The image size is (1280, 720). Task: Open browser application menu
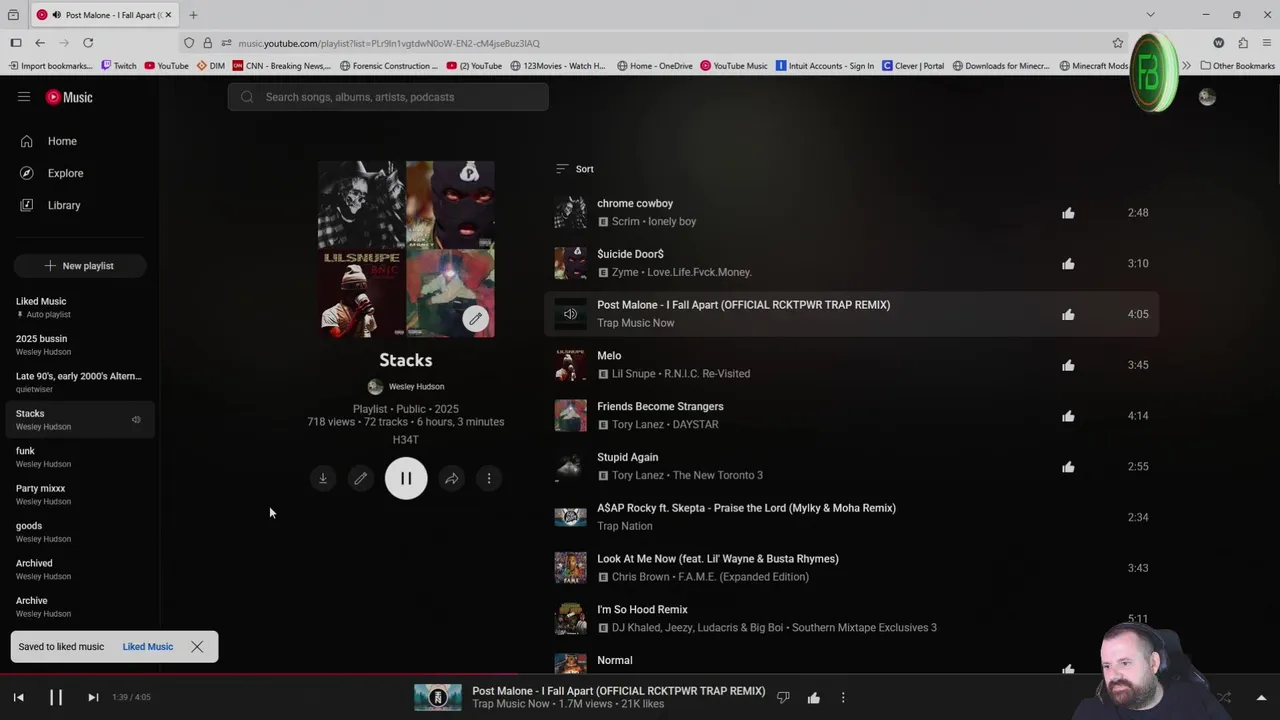[x=1267, y=43]
